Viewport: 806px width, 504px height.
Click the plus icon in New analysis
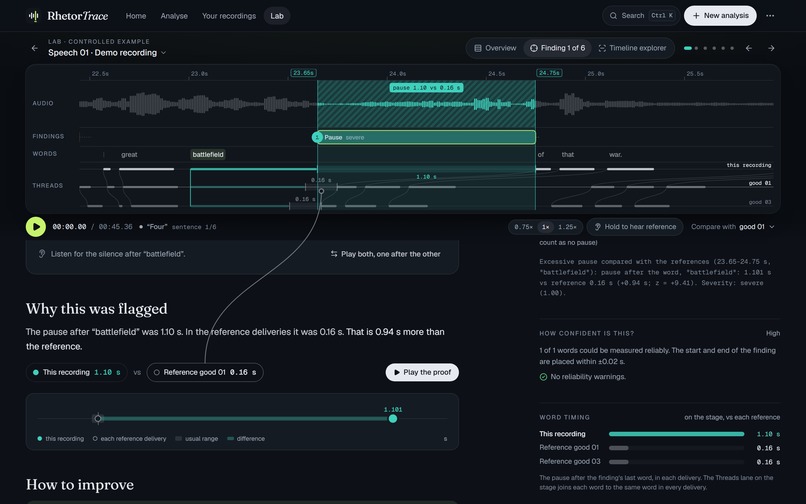pos(696,16)
